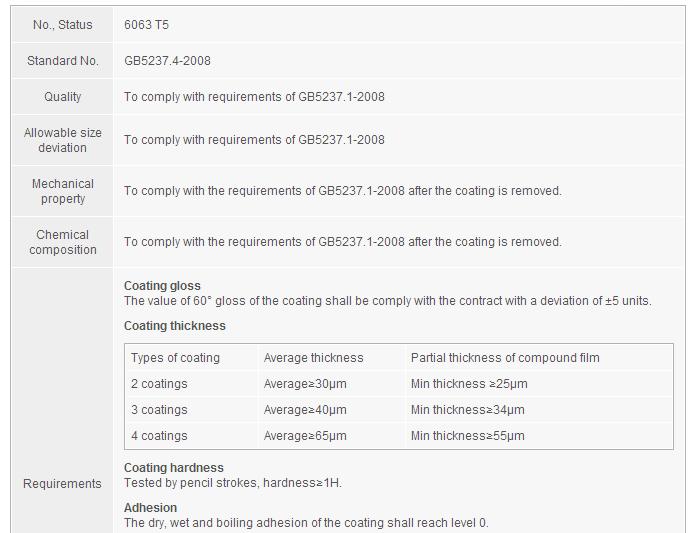Select the "2 coatings" table cell
Screen dimensions: 697x533
(x=159, y=384)
